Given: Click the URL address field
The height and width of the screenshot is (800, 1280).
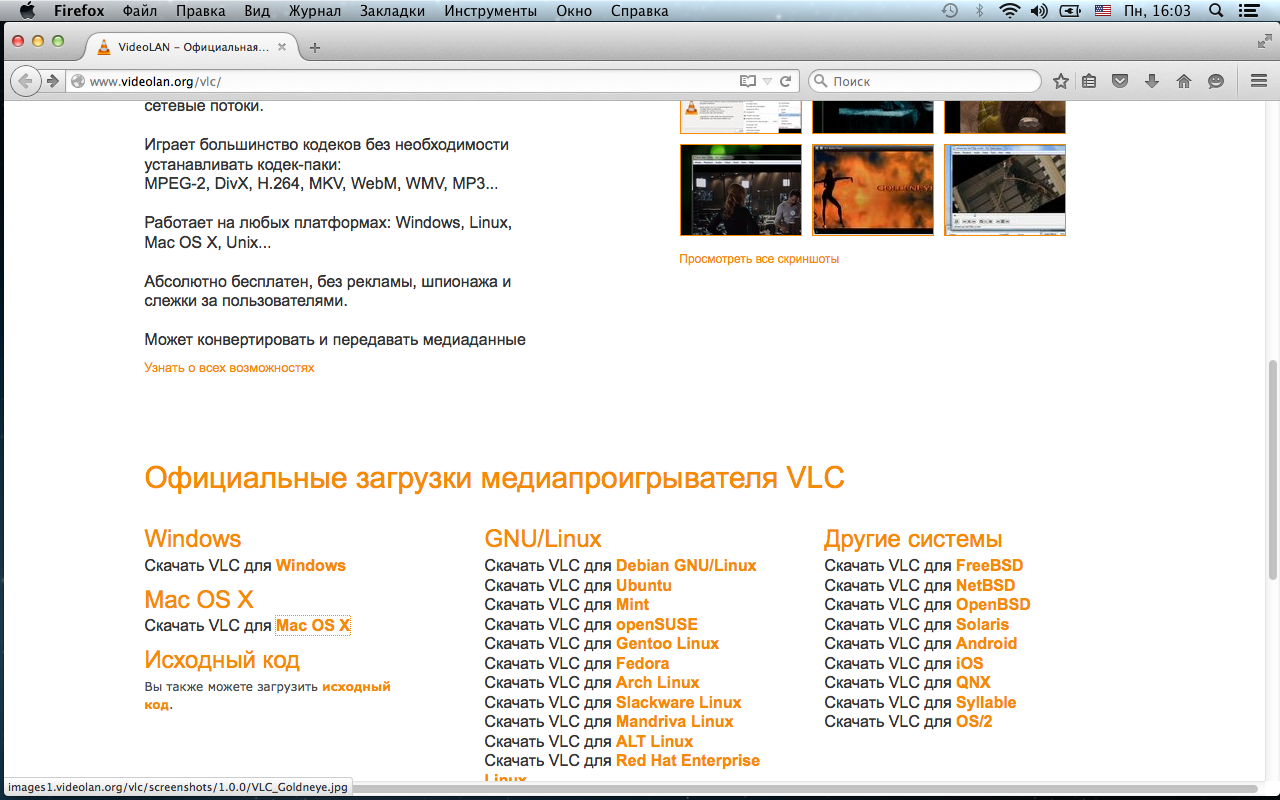Looking at the screenshot, I should coord(410,81).
